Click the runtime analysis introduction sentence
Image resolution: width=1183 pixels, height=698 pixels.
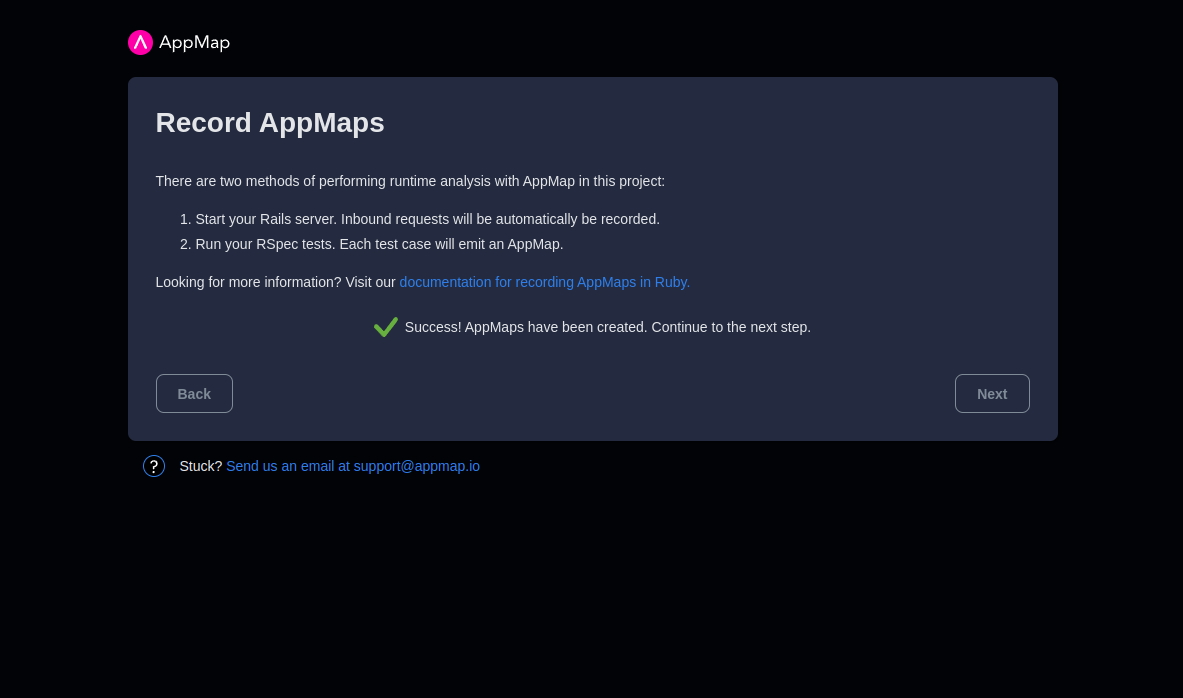[x=410, y=181]
